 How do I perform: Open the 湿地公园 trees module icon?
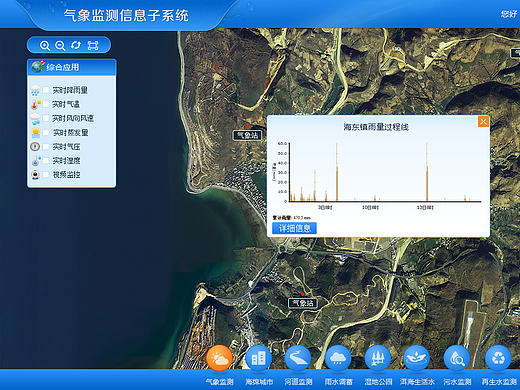coord(378,358)
